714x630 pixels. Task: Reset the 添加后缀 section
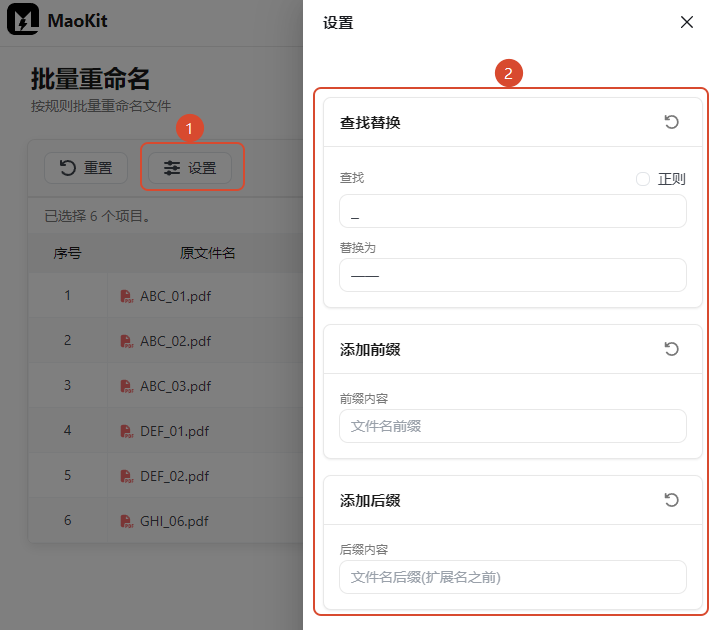coord(671,500)
